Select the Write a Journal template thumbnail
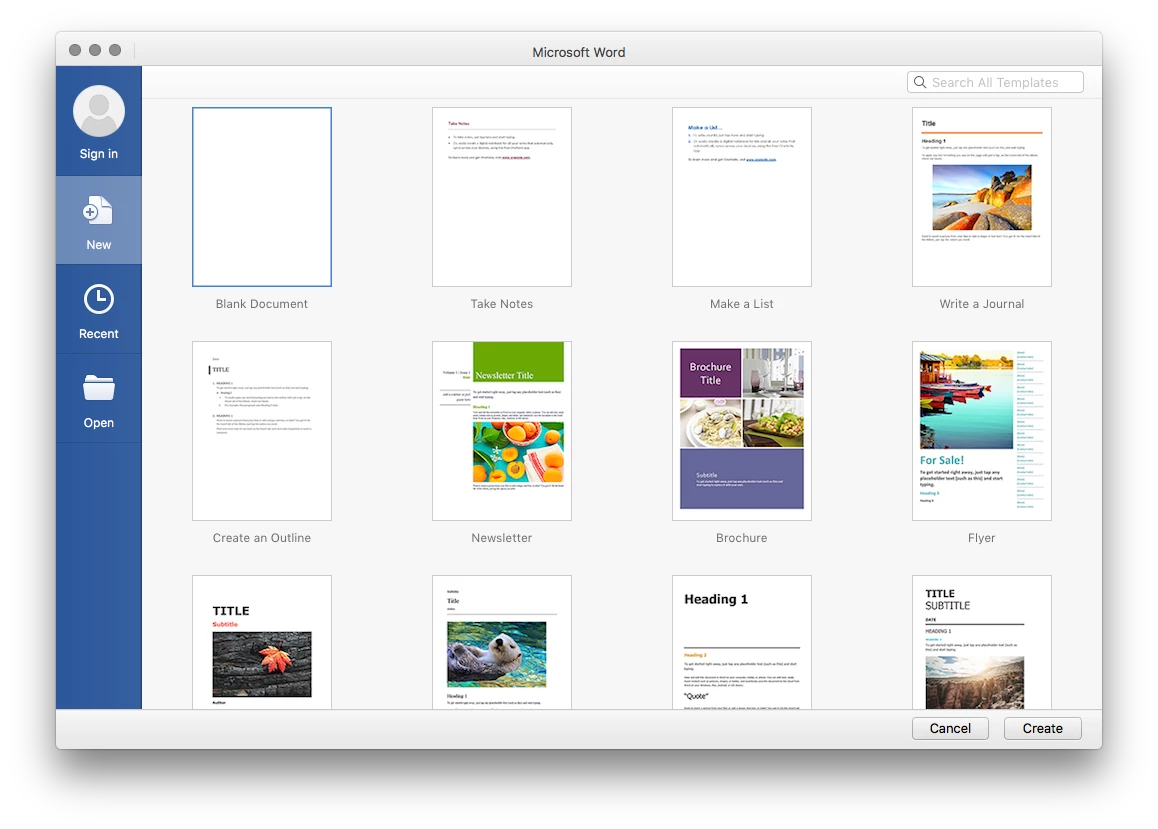This screenshot has width=1158, height=829. pos(981,197)
